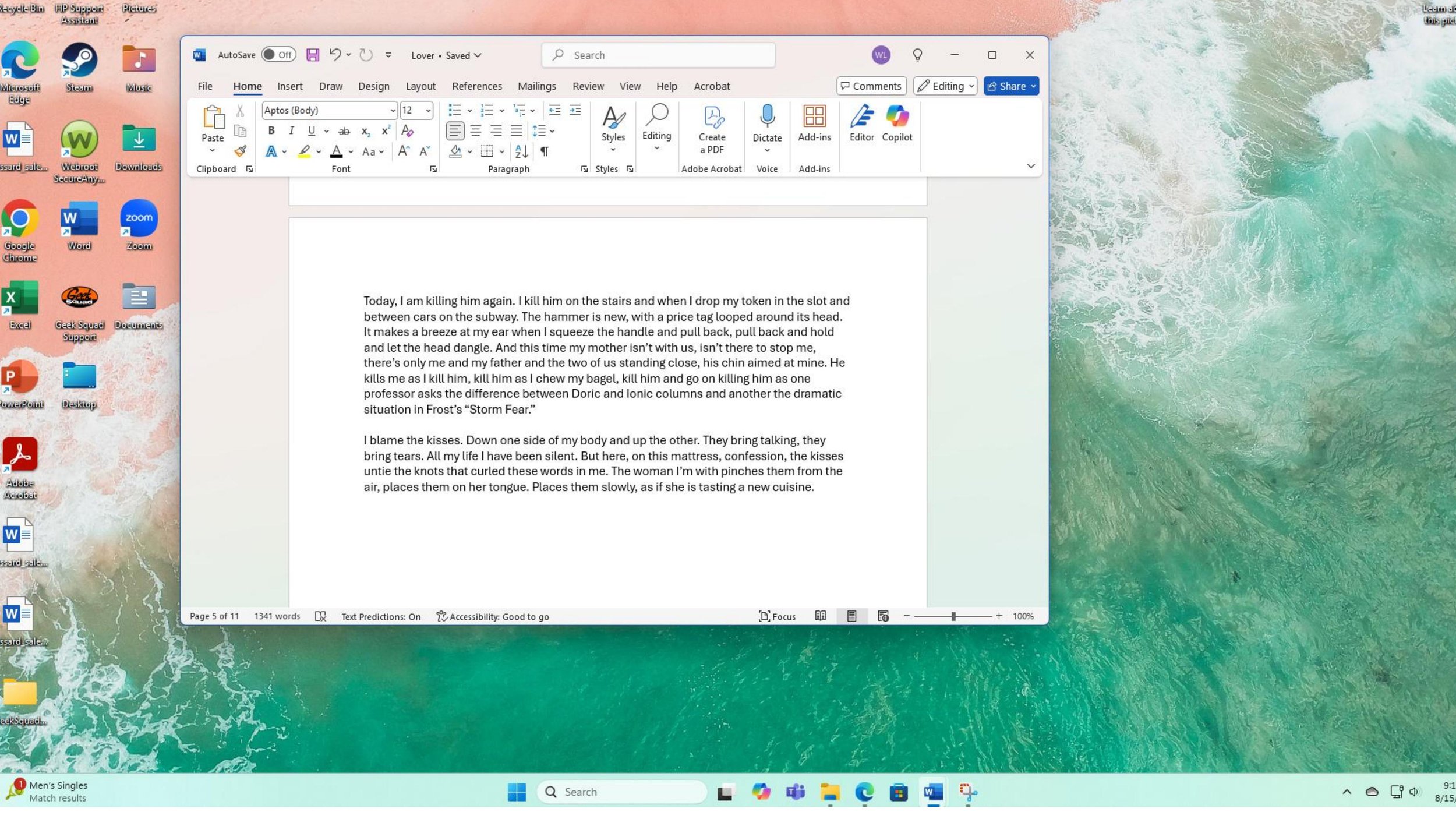Click the Windows Start button
This screenshot has height=819, width=1456.
(517, 792)
